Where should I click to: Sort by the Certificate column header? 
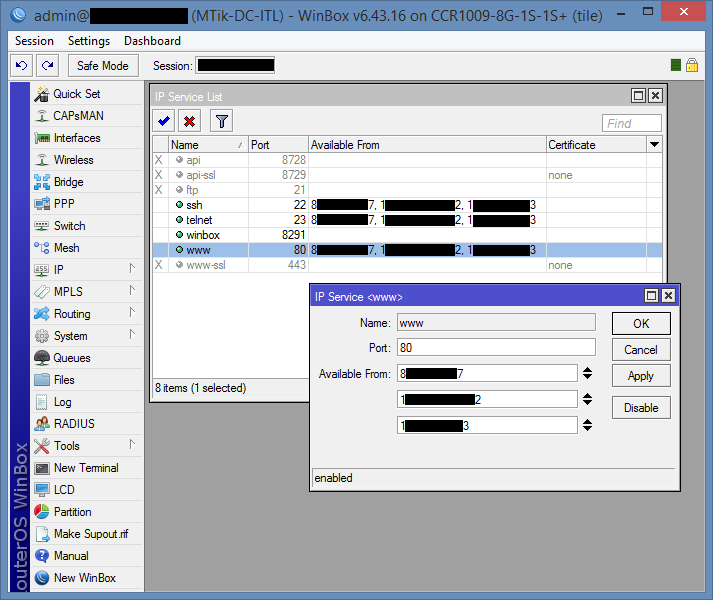coord(596,145)
